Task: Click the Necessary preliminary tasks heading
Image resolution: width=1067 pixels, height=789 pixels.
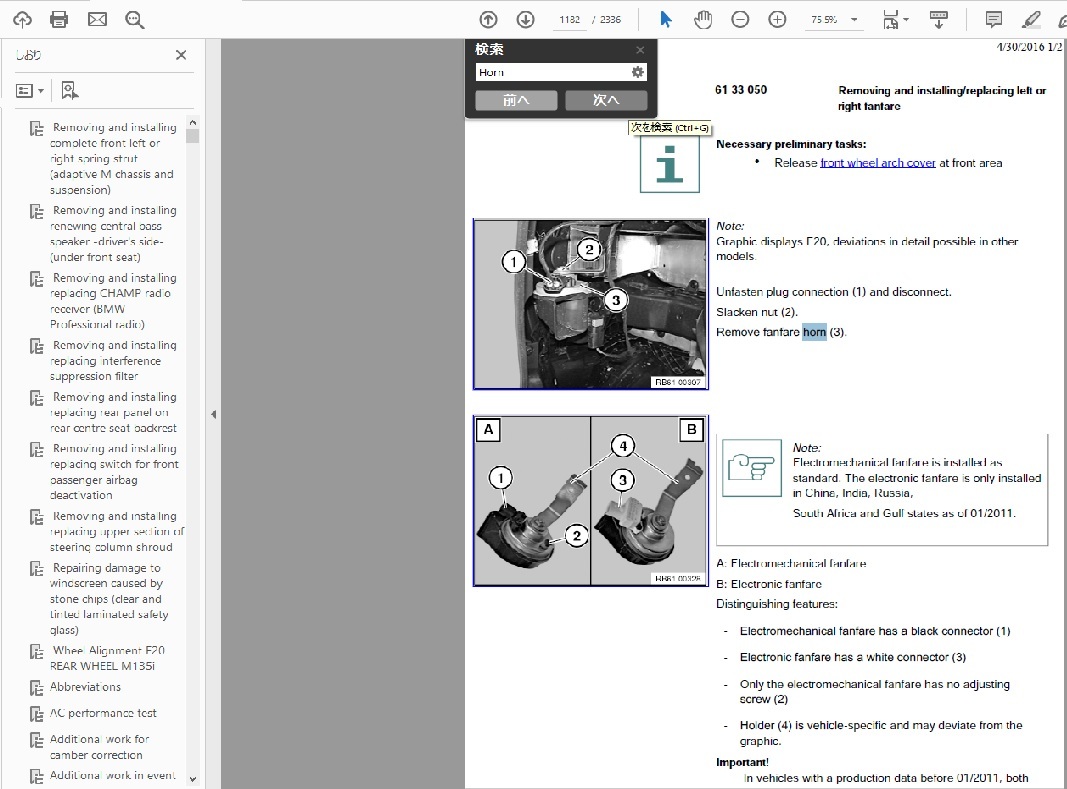Action: (x=791, y=144)
